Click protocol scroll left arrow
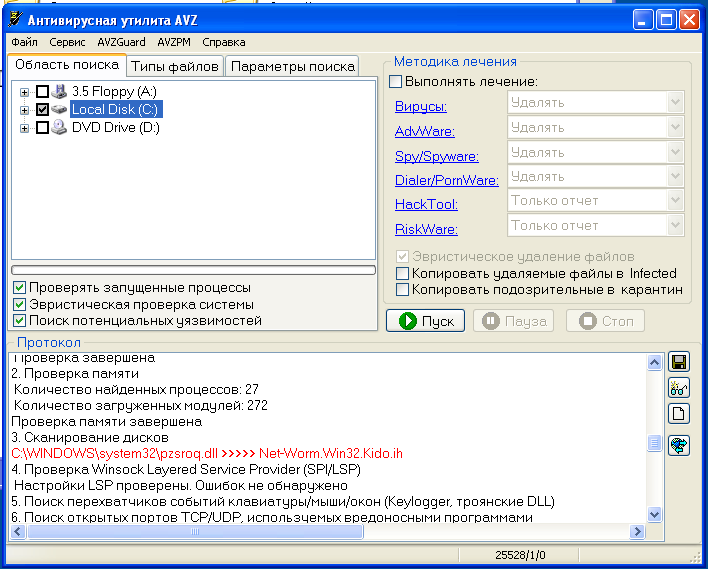 (18, 532)
